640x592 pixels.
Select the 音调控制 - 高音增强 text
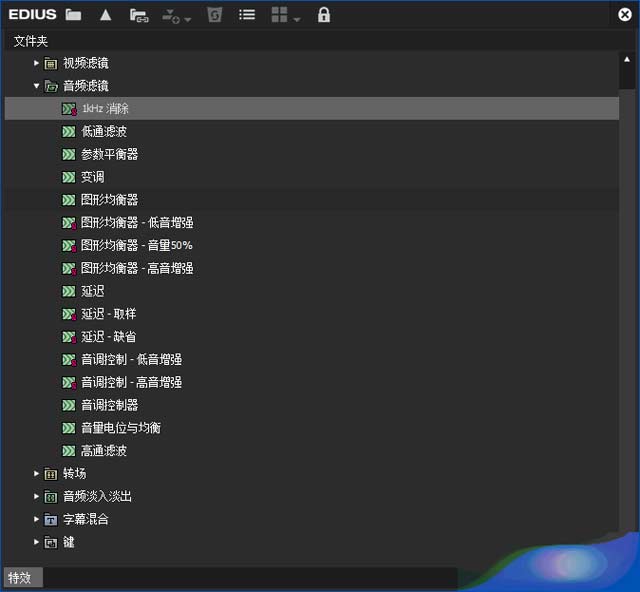[131, 383]
